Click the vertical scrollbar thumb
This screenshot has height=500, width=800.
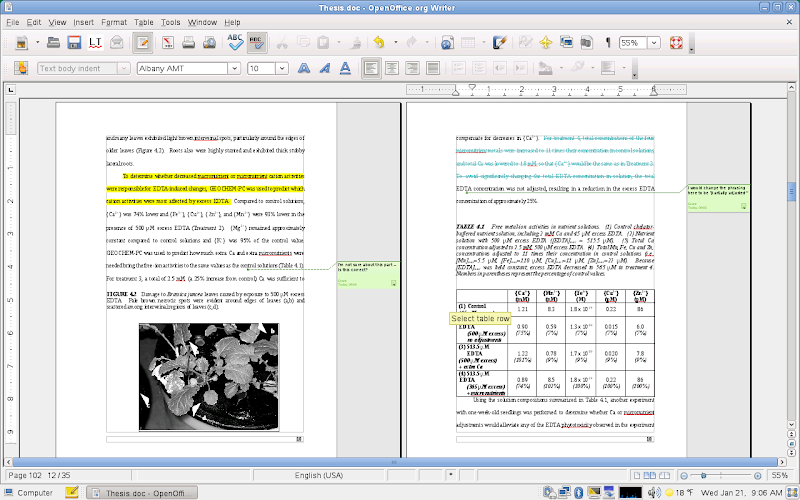tap(791, 191)
